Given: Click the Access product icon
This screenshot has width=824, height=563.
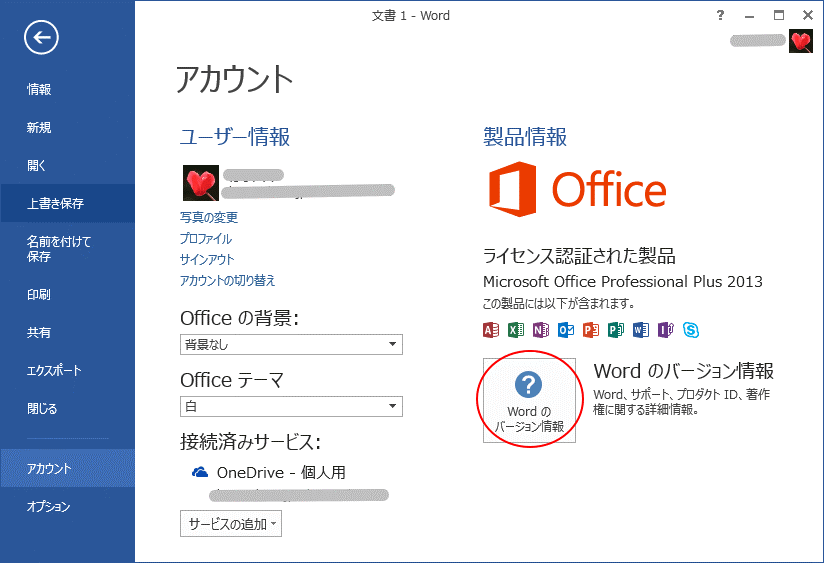Looking at the screenshot, I should pyautogui.click(x=491, y=329).
